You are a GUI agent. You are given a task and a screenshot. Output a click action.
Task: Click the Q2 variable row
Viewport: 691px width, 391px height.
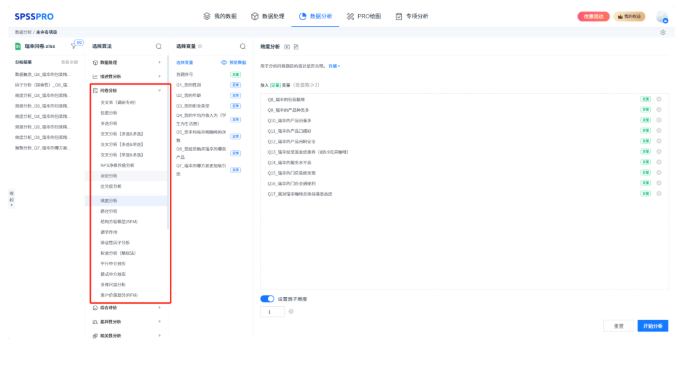pyautogui.click(x=209, y=95)
